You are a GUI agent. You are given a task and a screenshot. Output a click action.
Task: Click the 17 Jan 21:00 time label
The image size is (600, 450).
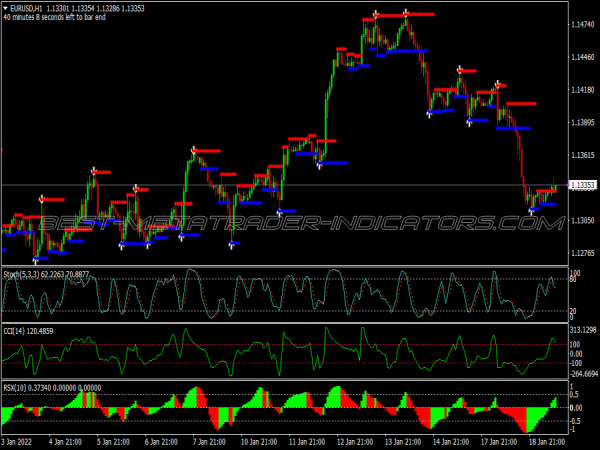(x=499, y=442)
